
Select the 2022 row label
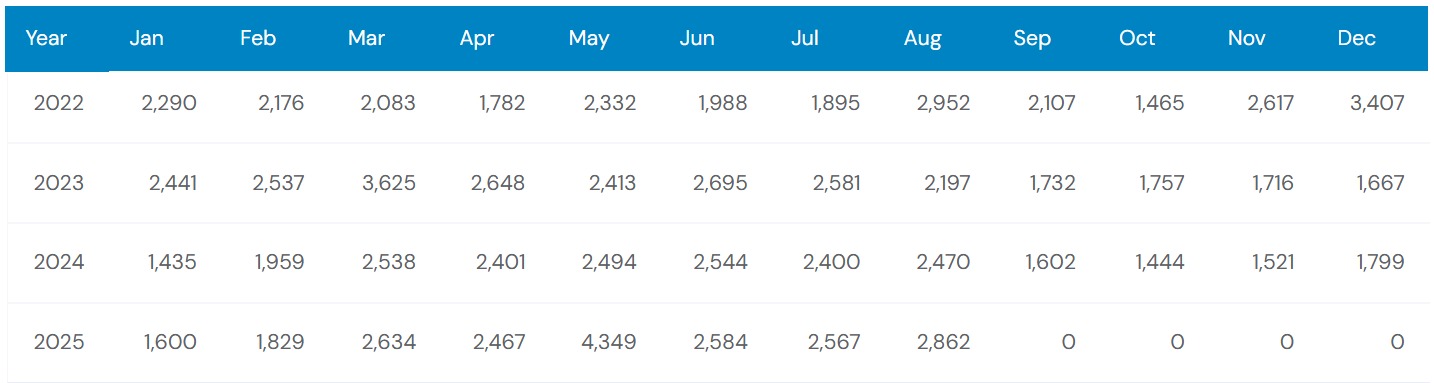click(59, 103)
